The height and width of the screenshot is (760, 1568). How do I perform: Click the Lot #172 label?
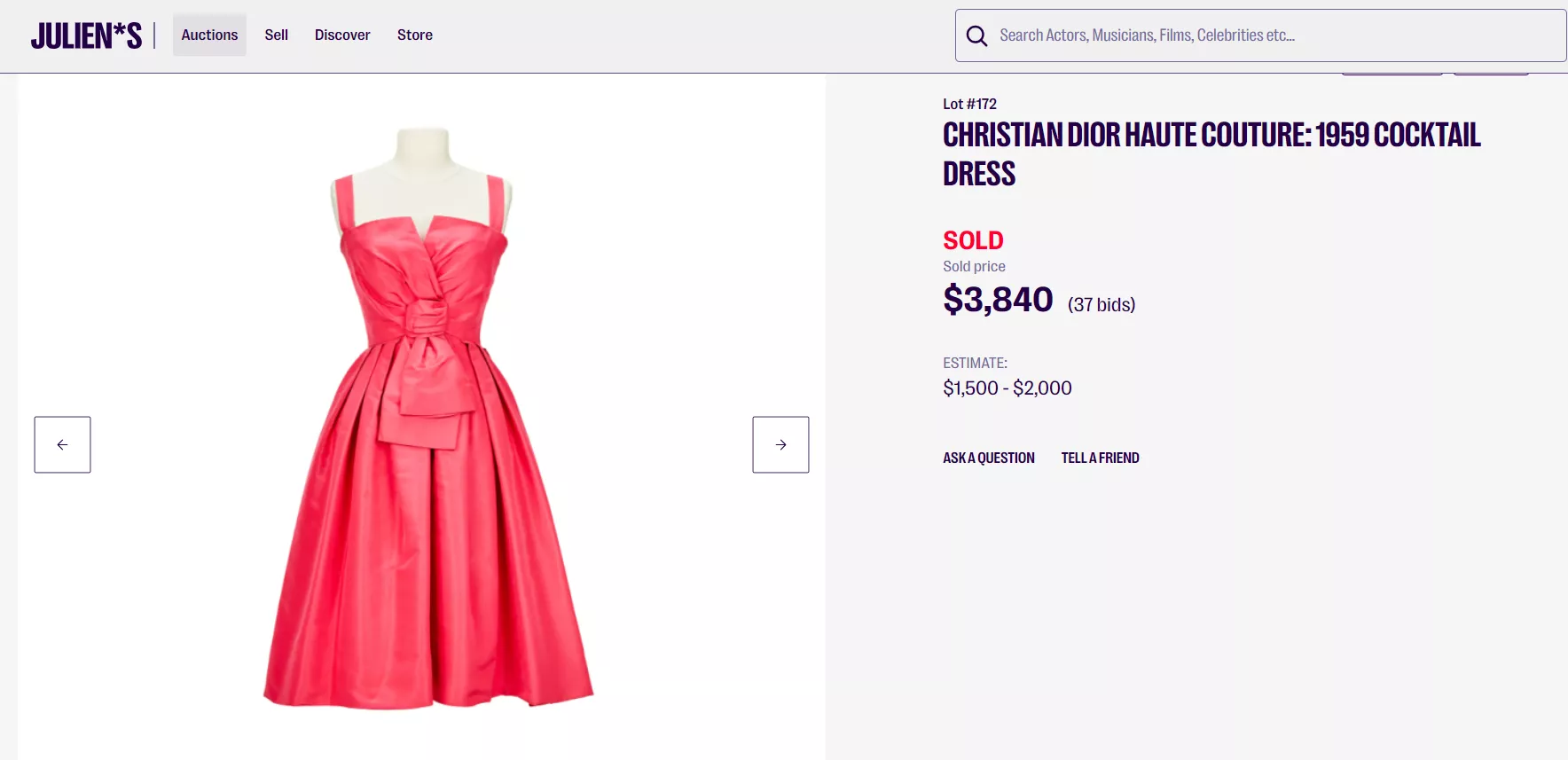tap(969, 104)
